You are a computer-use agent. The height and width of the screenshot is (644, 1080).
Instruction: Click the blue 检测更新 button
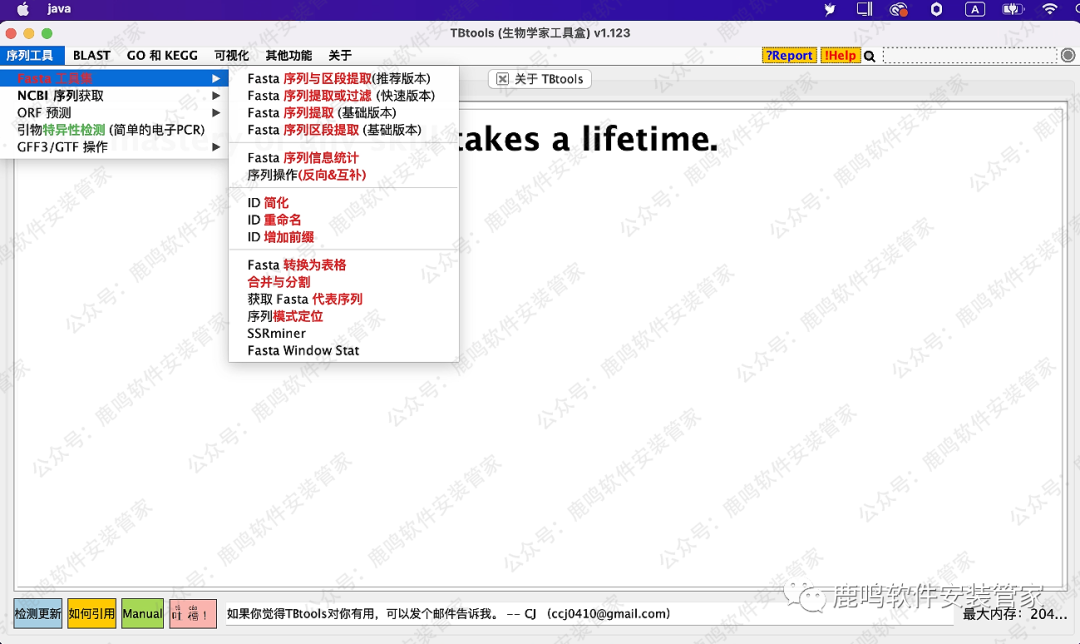point(38,613)
